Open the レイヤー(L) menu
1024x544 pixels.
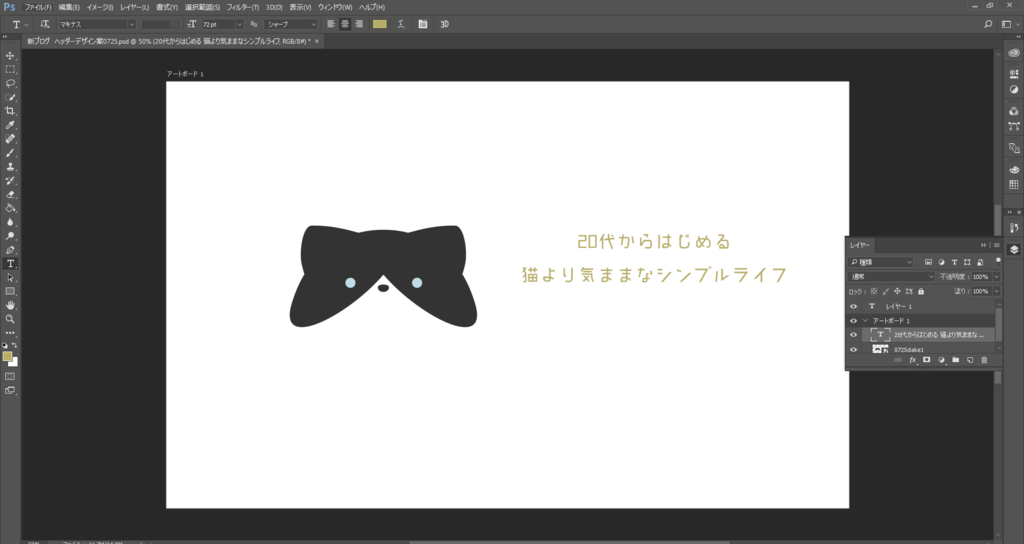click(135, 7)
